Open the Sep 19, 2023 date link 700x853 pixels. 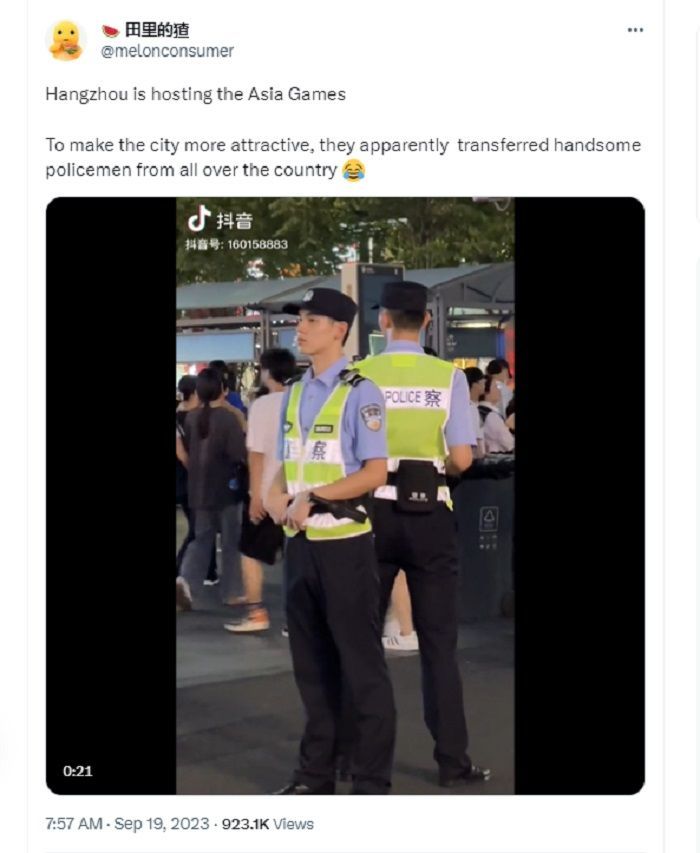click(x=162, y=824)
